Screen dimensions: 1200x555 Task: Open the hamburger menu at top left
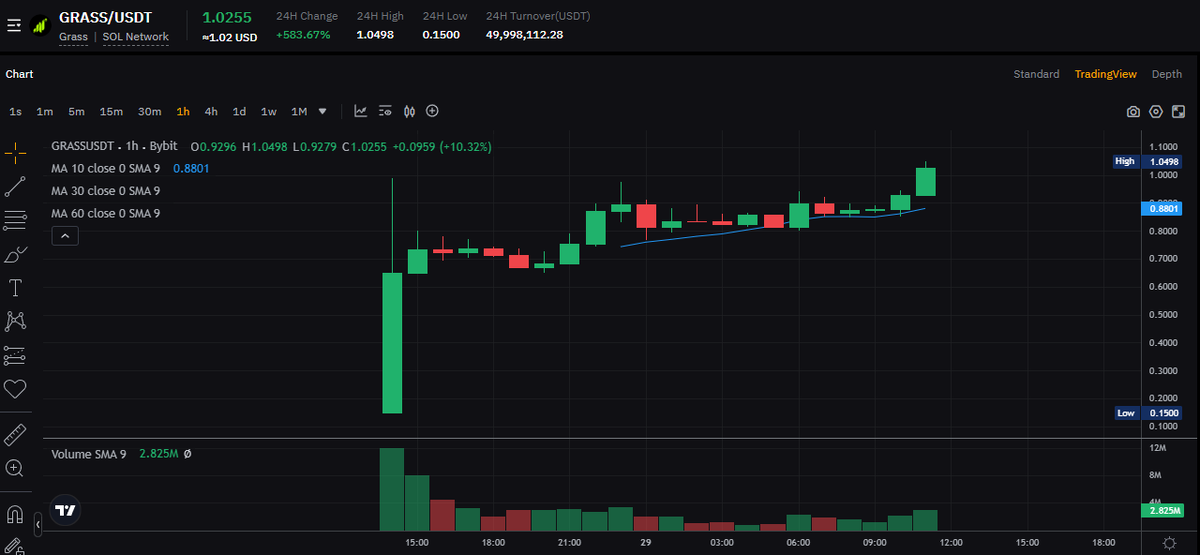(14, 26)
